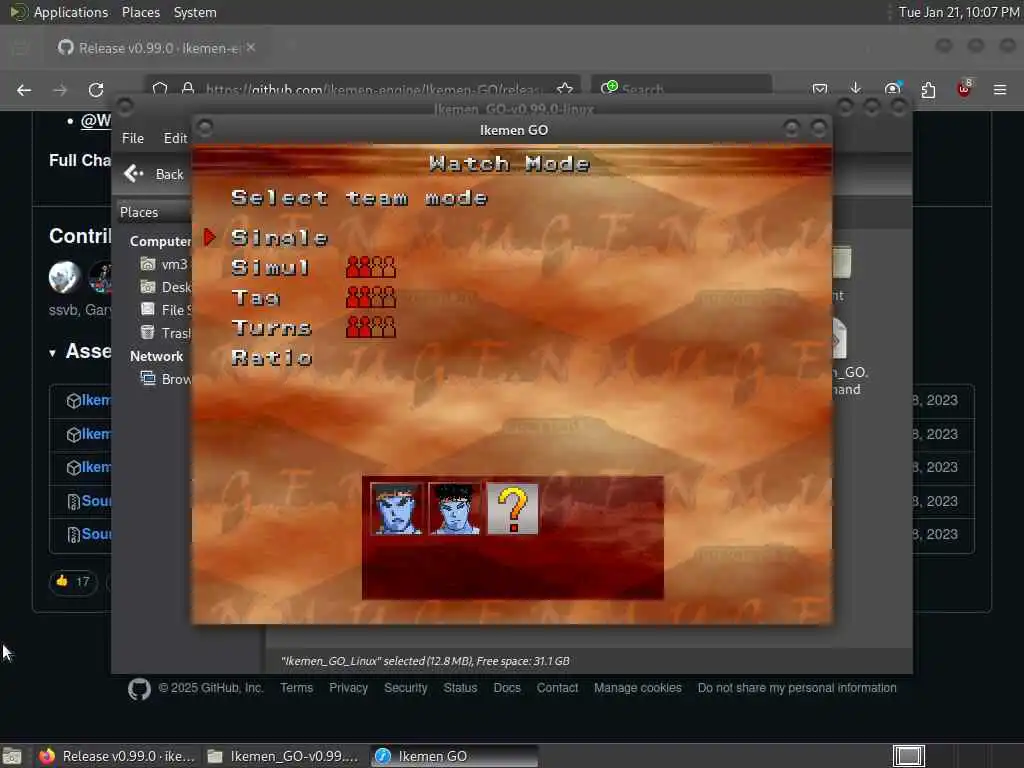Open Firefox hamburger menu

(x=1000, y=89)
